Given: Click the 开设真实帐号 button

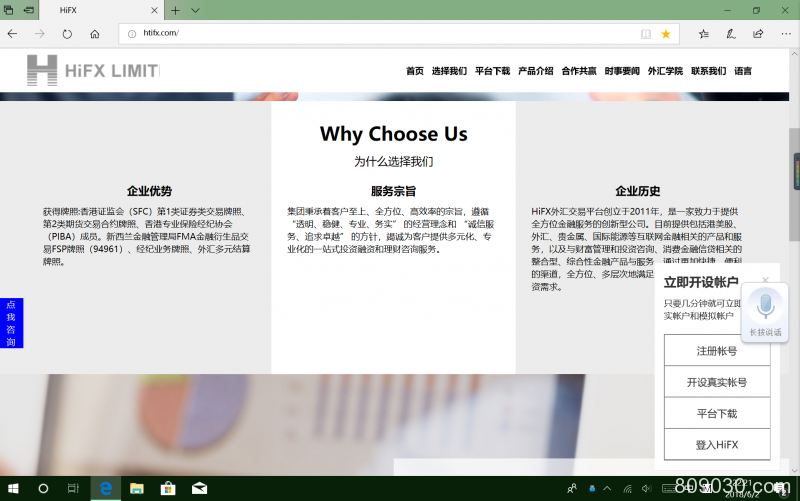Looking at the screenshot, I should (x=717, y=382).
